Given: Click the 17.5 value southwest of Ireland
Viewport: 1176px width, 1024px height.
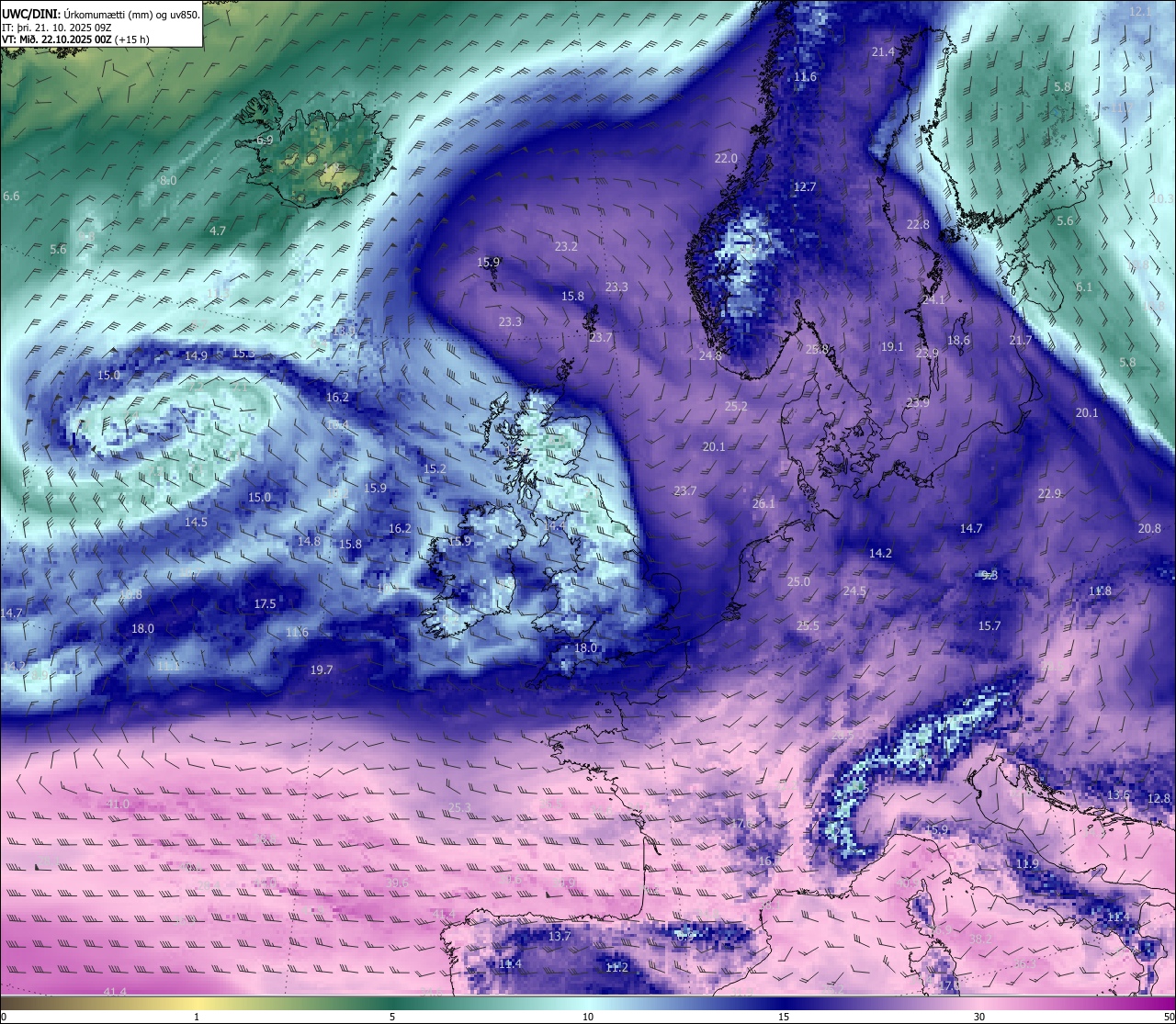Looking at the screenshot, I should tap(265, 604).
